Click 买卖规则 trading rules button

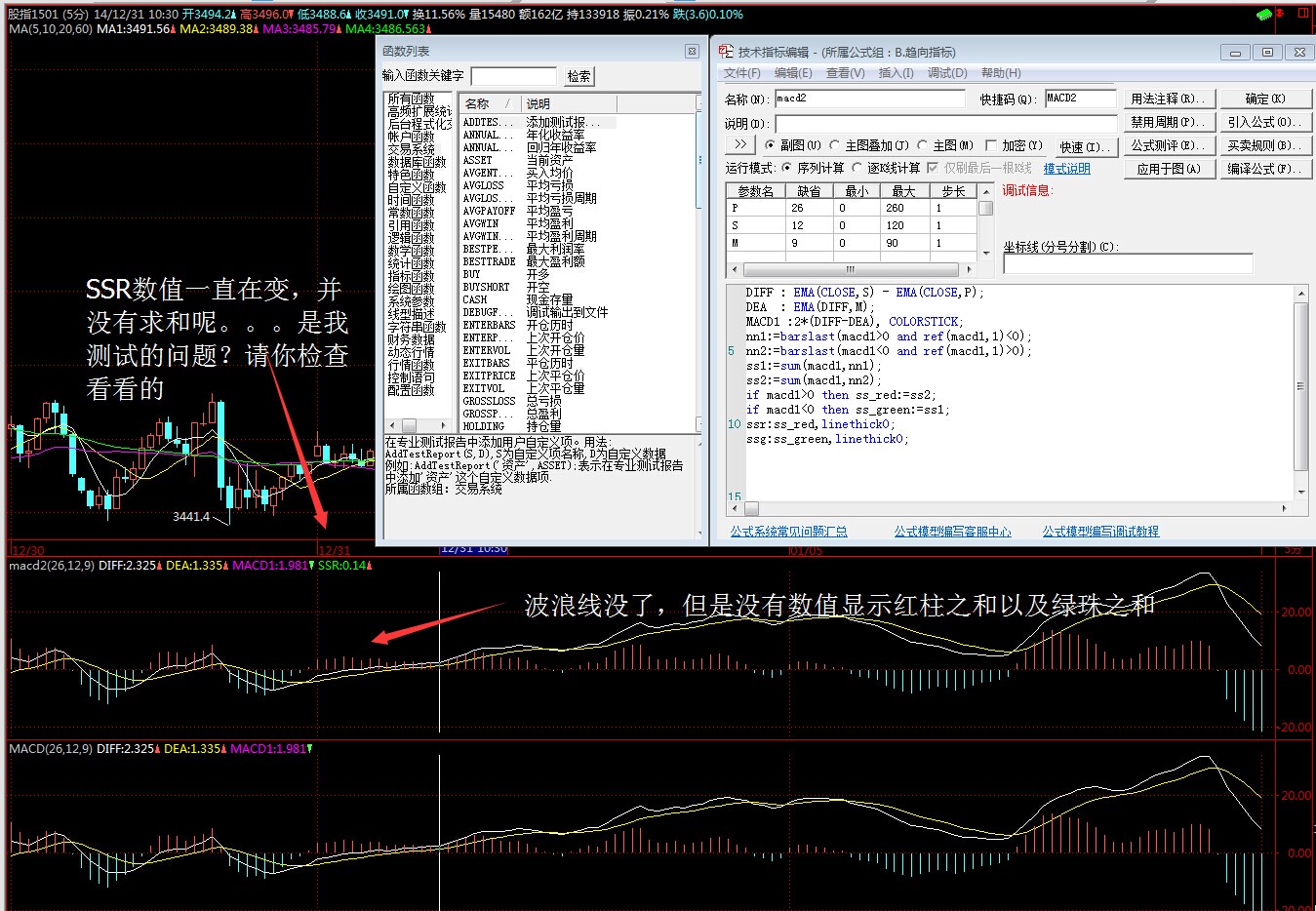[1266, 145]
